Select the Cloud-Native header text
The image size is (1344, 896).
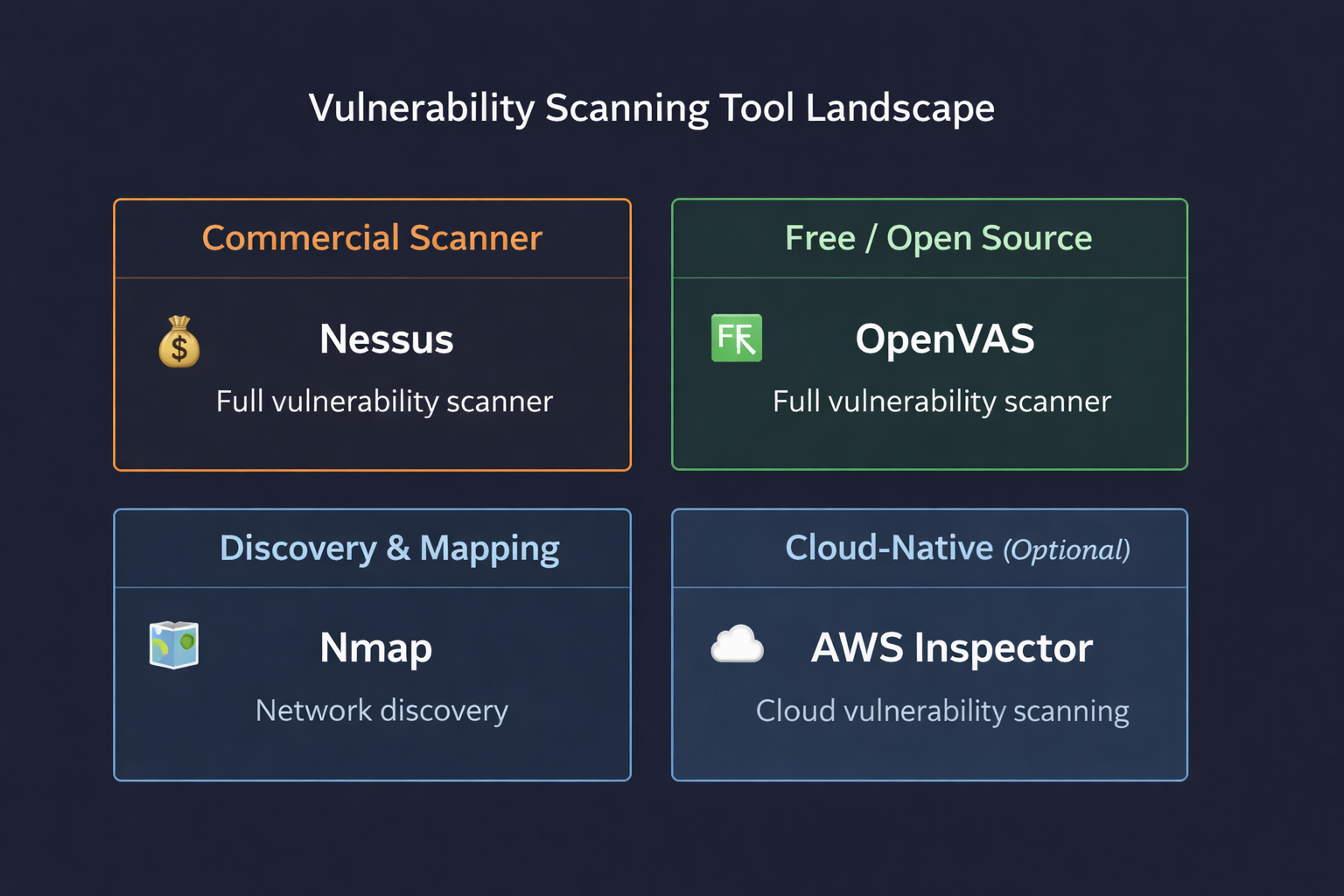point(889,548)
